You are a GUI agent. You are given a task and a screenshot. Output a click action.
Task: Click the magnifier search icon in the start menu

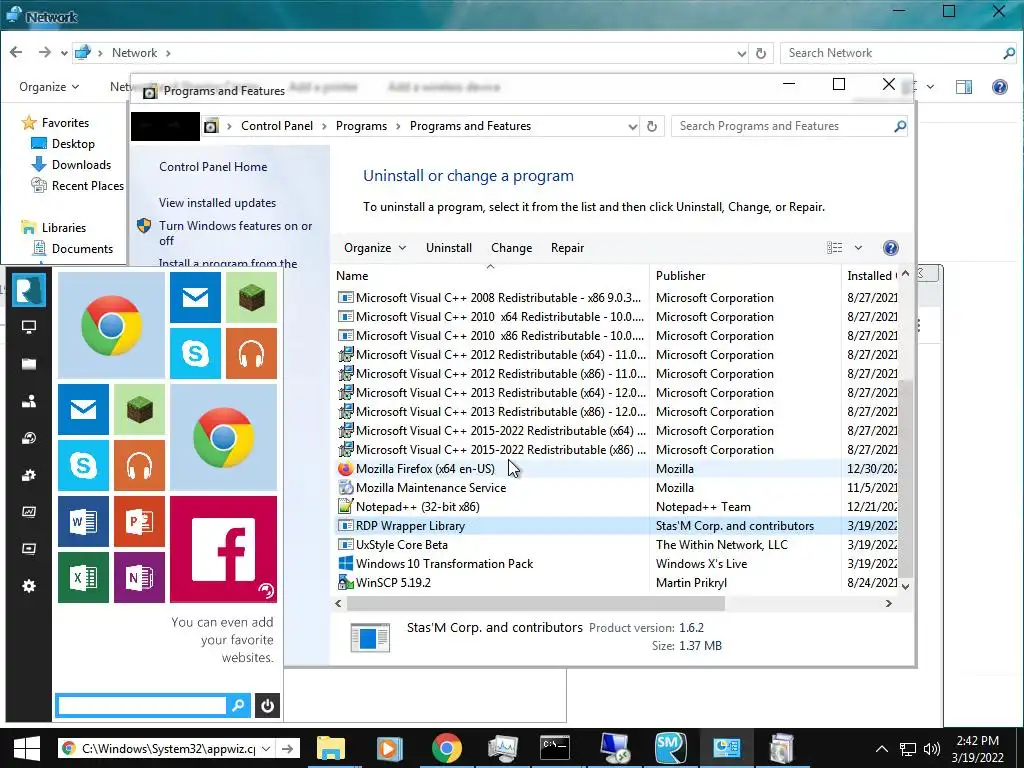point(238,705)
